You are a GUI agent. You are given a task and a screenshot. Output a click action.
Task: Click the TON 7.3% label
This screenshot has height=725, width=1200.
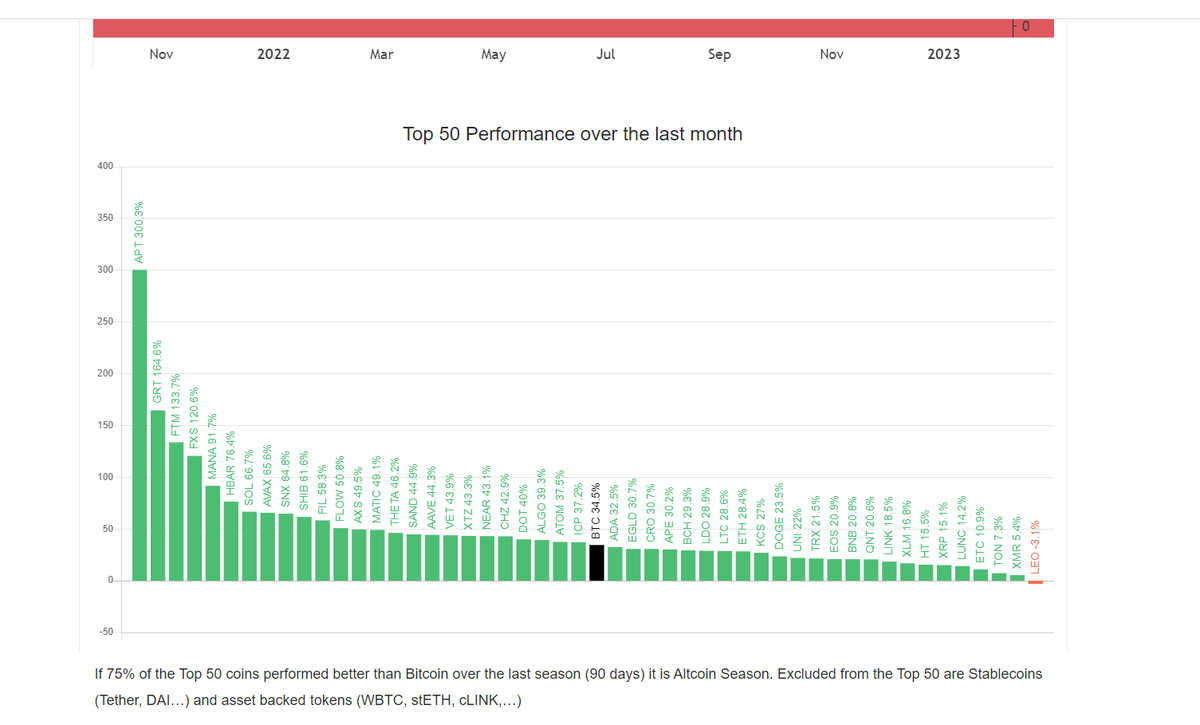pos(998,543)
